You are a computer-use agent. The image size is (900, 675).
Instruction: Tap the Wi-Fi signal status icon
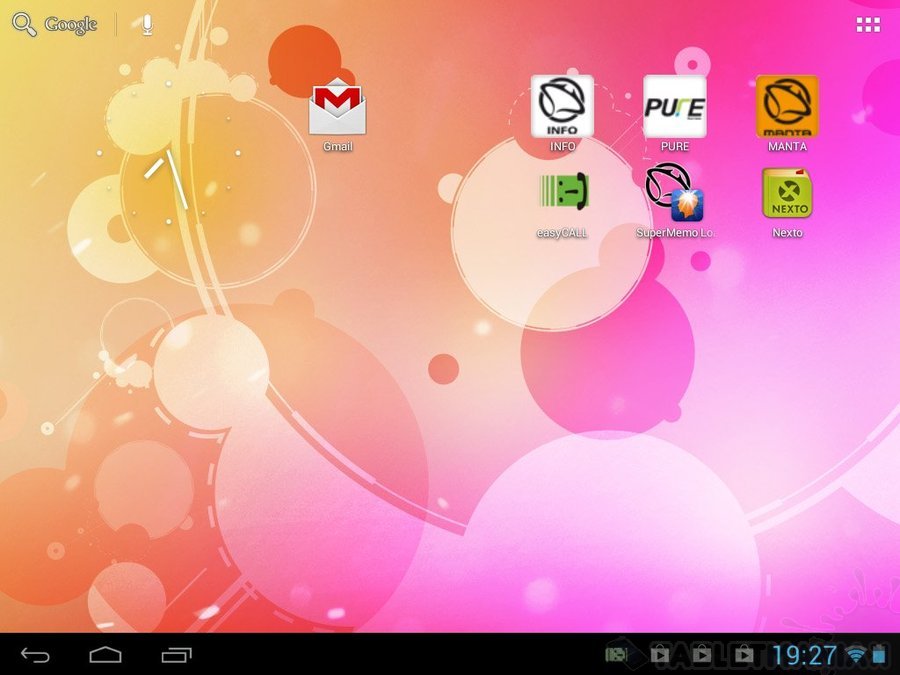coord(856,655)
